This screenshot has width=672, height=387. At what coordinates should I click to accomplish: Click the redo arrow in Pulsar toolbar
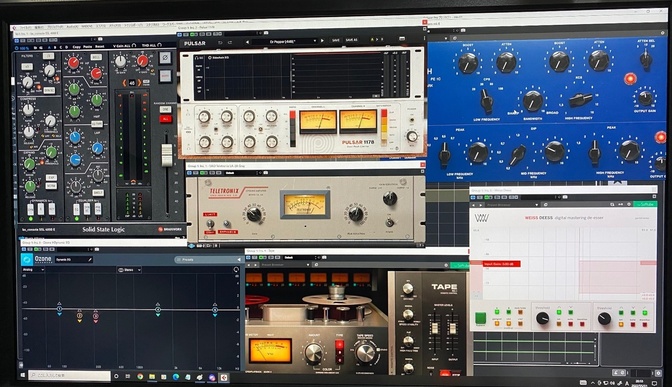230,42
